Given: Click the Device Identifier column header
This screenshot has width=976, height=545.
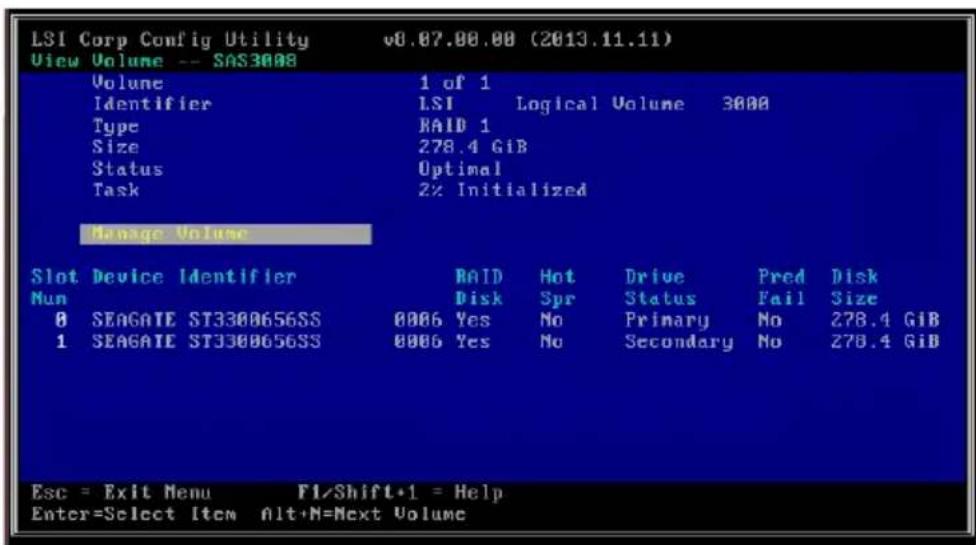Looking at the screenshot, I should pyautogui.click(x=194, y=277).
